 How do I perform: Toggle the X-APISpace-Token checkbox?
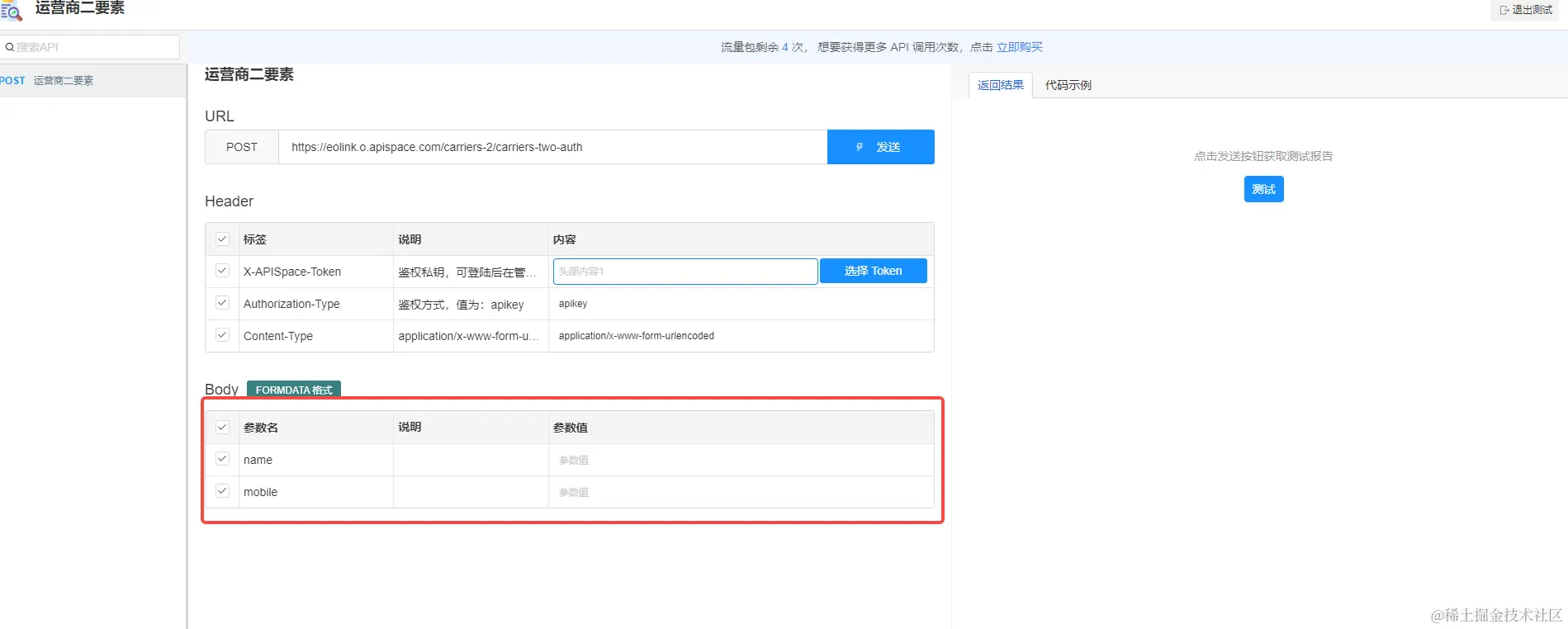pos(222,271)
